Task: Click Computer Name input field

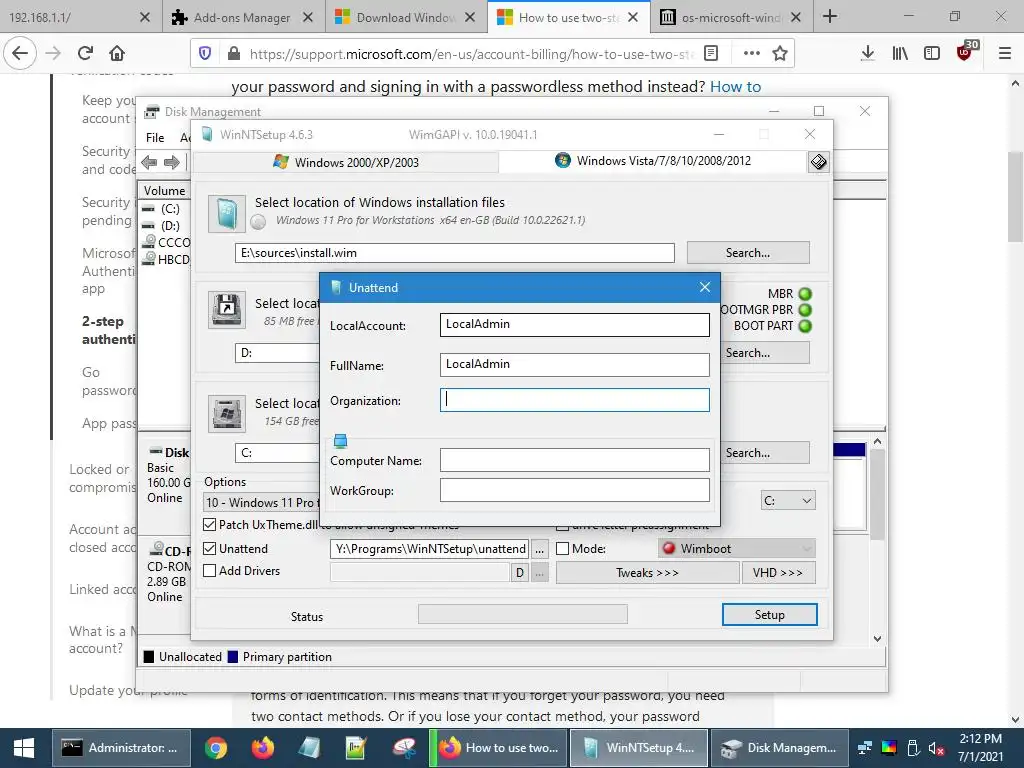Action: (575, 460)
